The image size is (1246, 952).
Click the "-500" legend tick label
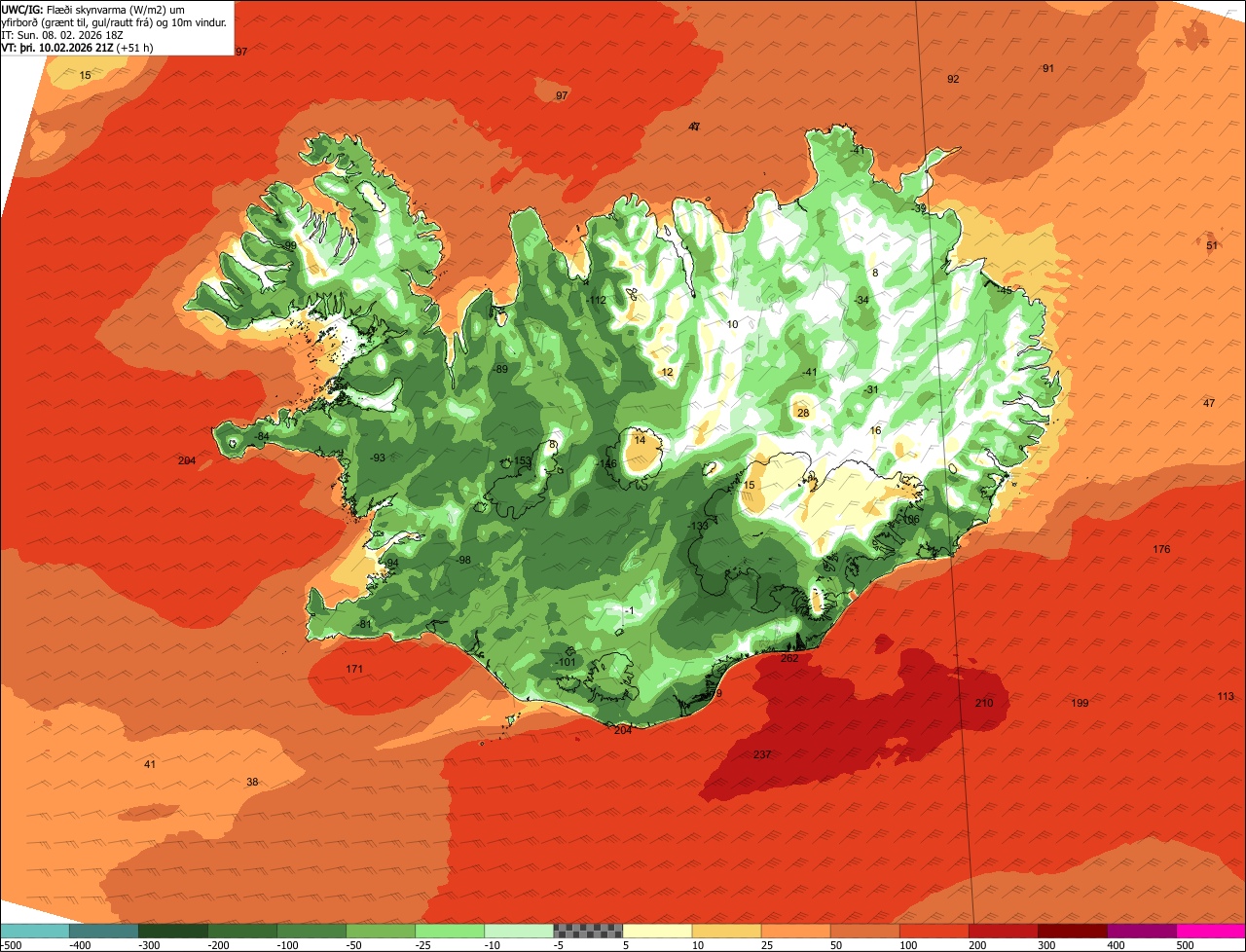(x=11, y=945)
